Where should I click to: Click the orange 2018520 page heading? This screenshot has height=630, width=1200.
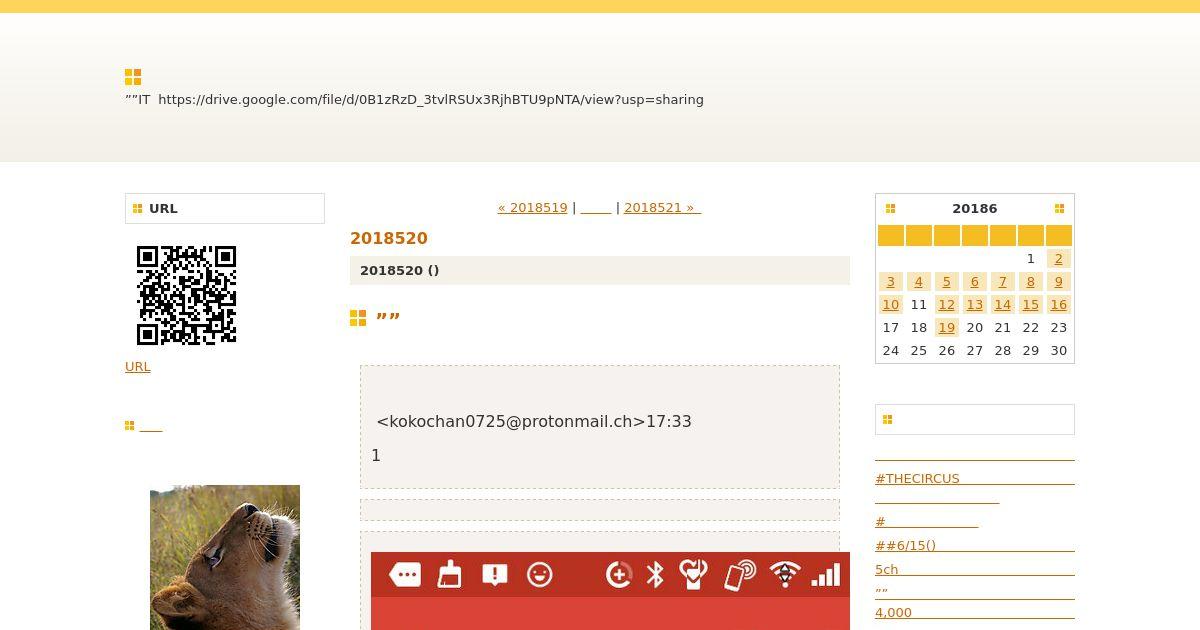coord(389,239)
